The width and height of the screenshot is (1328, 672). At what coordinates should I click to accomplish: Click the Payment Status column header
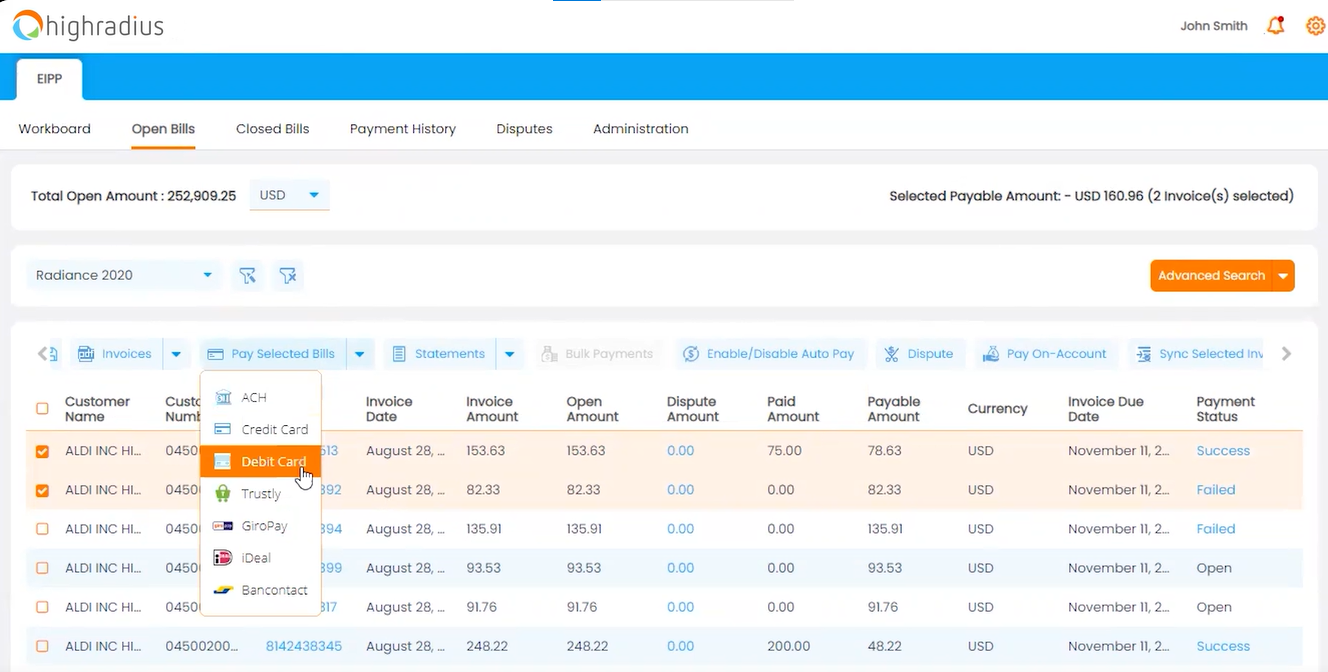tap(1225, 409)
